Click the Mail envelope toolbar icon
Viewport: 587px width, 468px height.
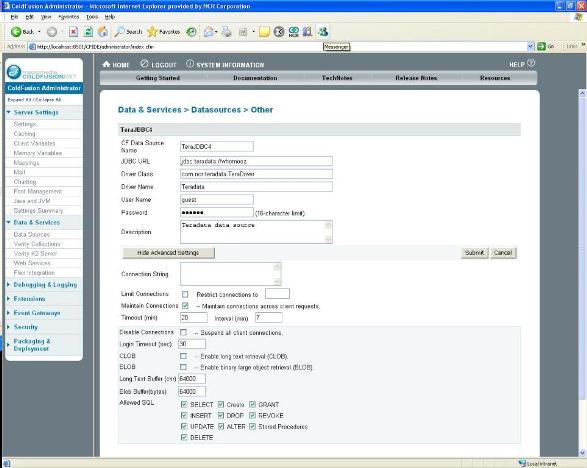pyautogui.click(x=209, y=32)
